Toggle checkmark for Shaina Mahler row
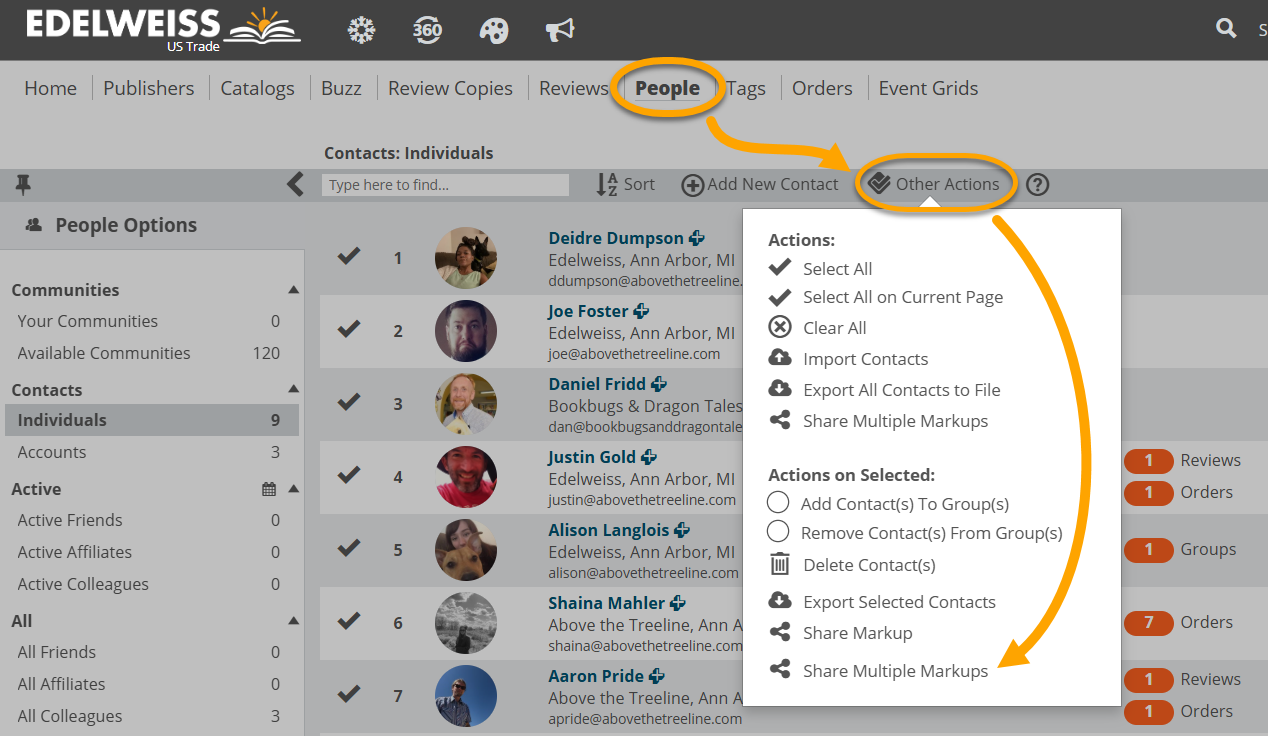 tap(348, 621)
